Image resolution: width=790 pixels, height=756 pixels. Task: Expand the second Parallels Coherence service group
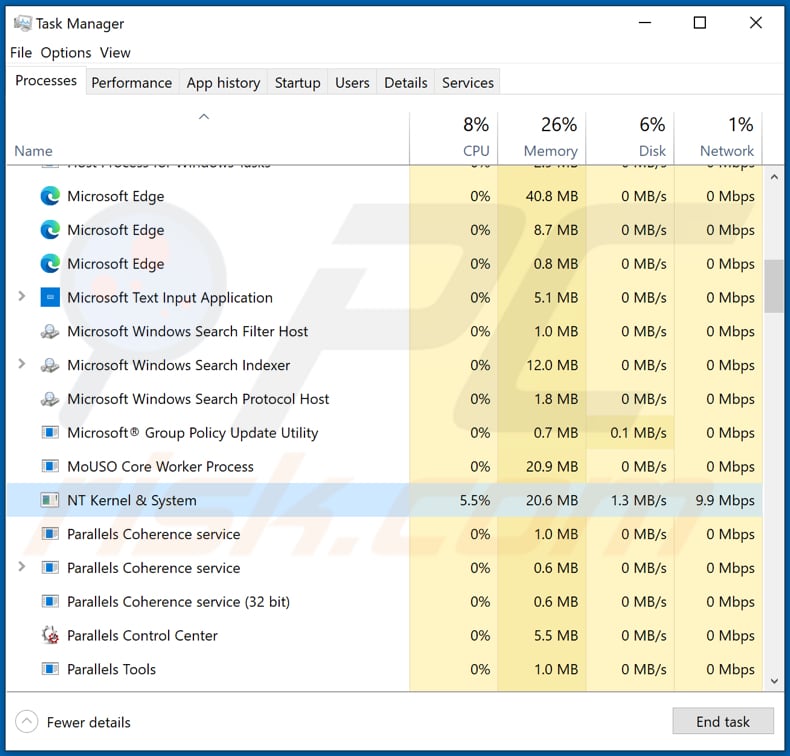[x=21, y=567]
